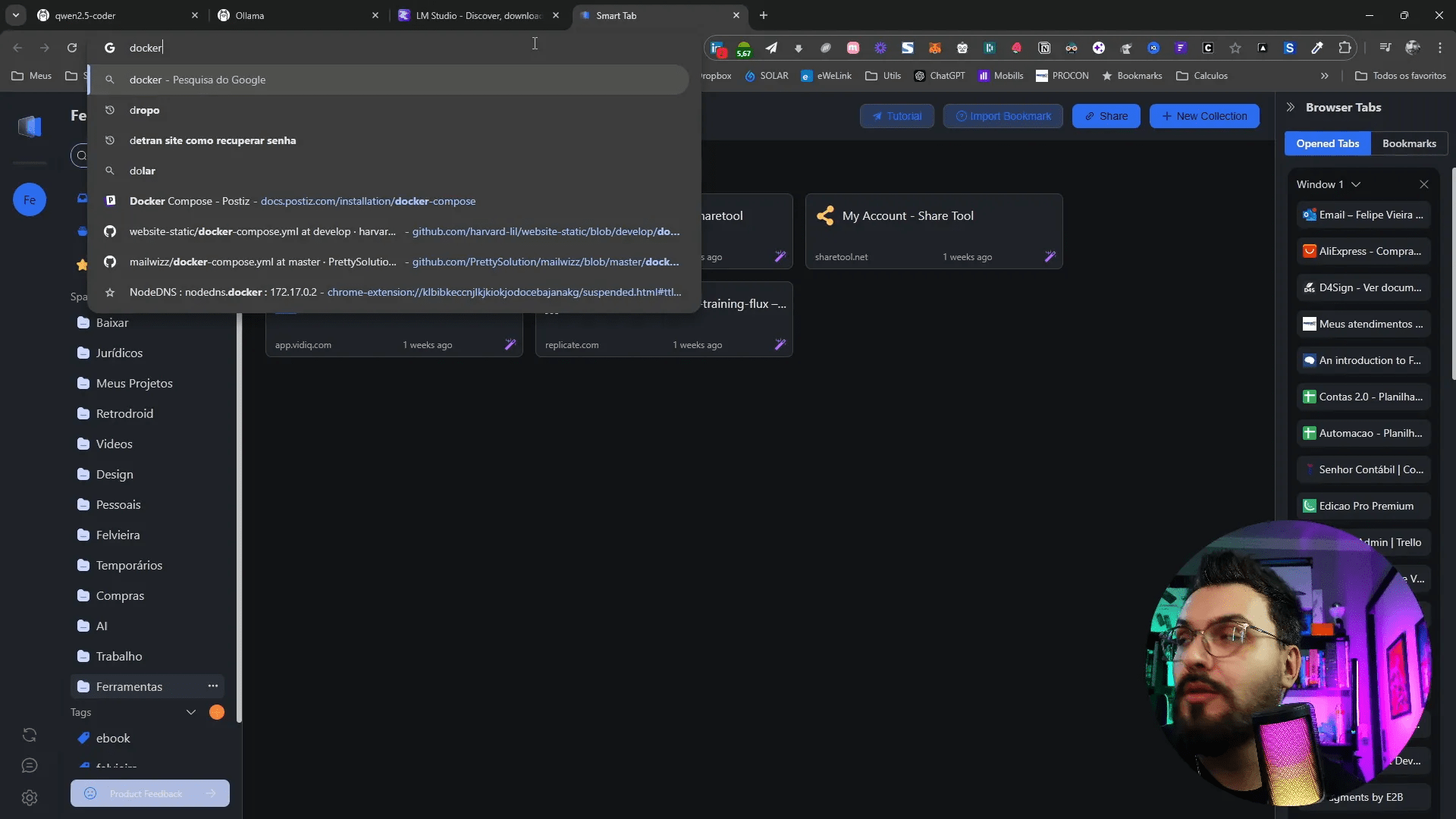Image resolution: width=1456 pixels, height=819 pixels.
Task: Click the sync refresh icon in the sidebar
Action: tap(30, 735)
